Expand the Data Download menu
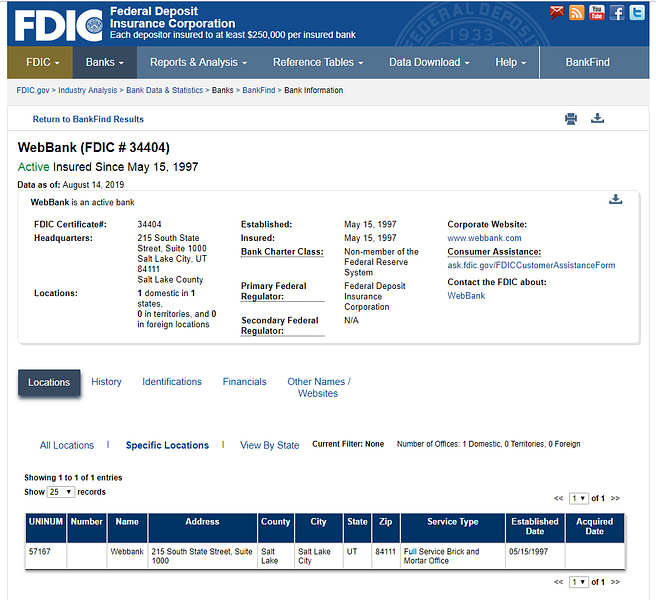Viewport: 656px width, 600px height. (429, 62)
